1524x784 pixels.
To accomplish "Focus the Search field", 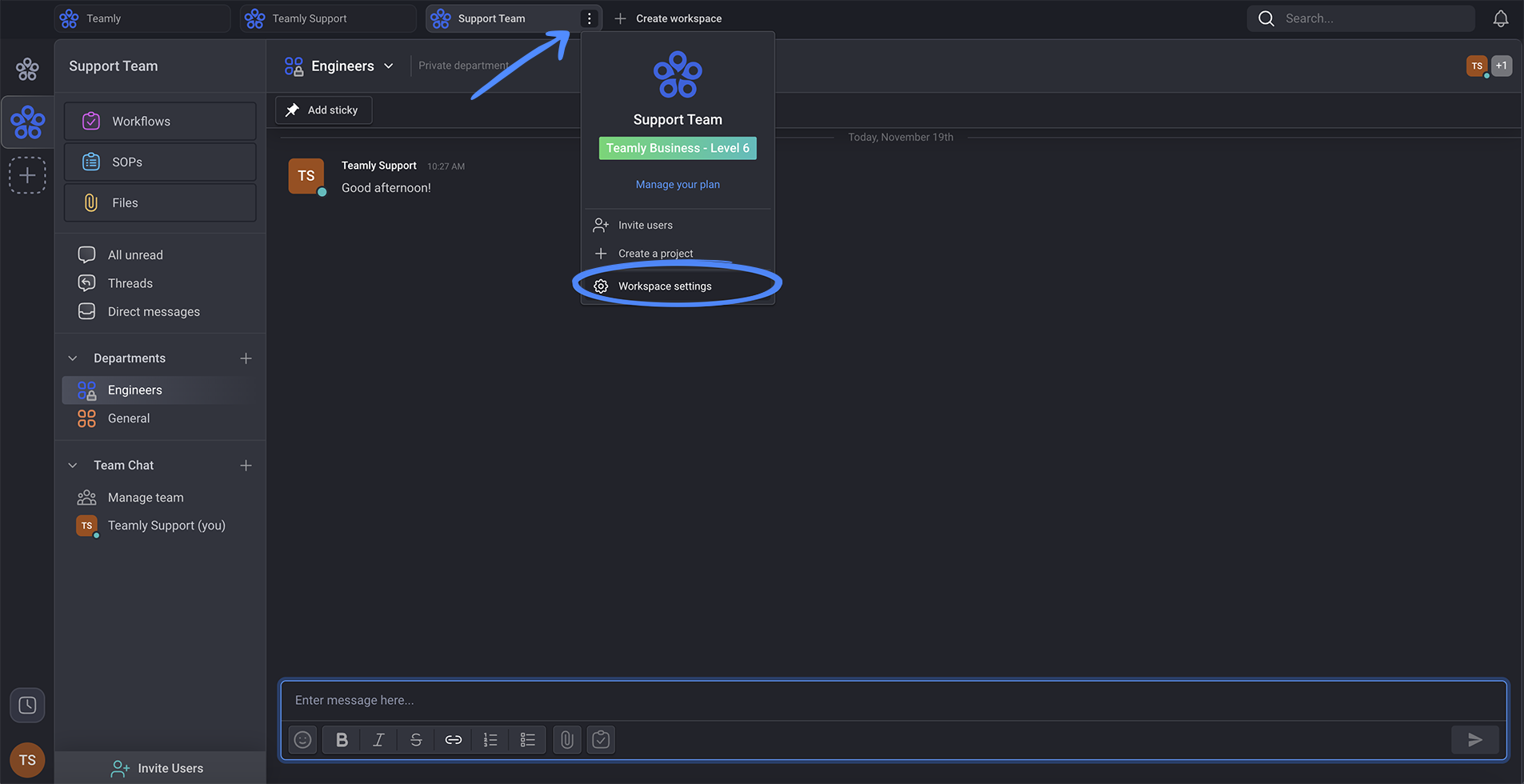I will [x=1361, y=18].
